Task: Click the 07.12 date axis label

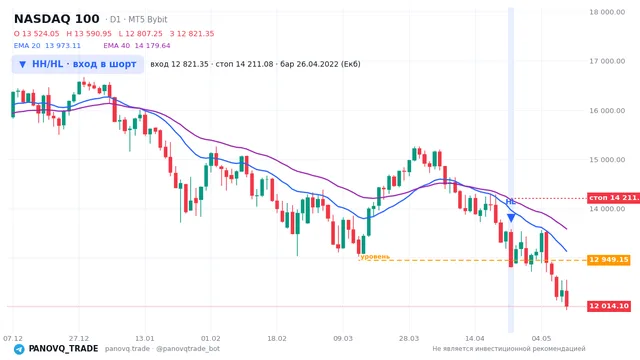Action: click(13, 338)
